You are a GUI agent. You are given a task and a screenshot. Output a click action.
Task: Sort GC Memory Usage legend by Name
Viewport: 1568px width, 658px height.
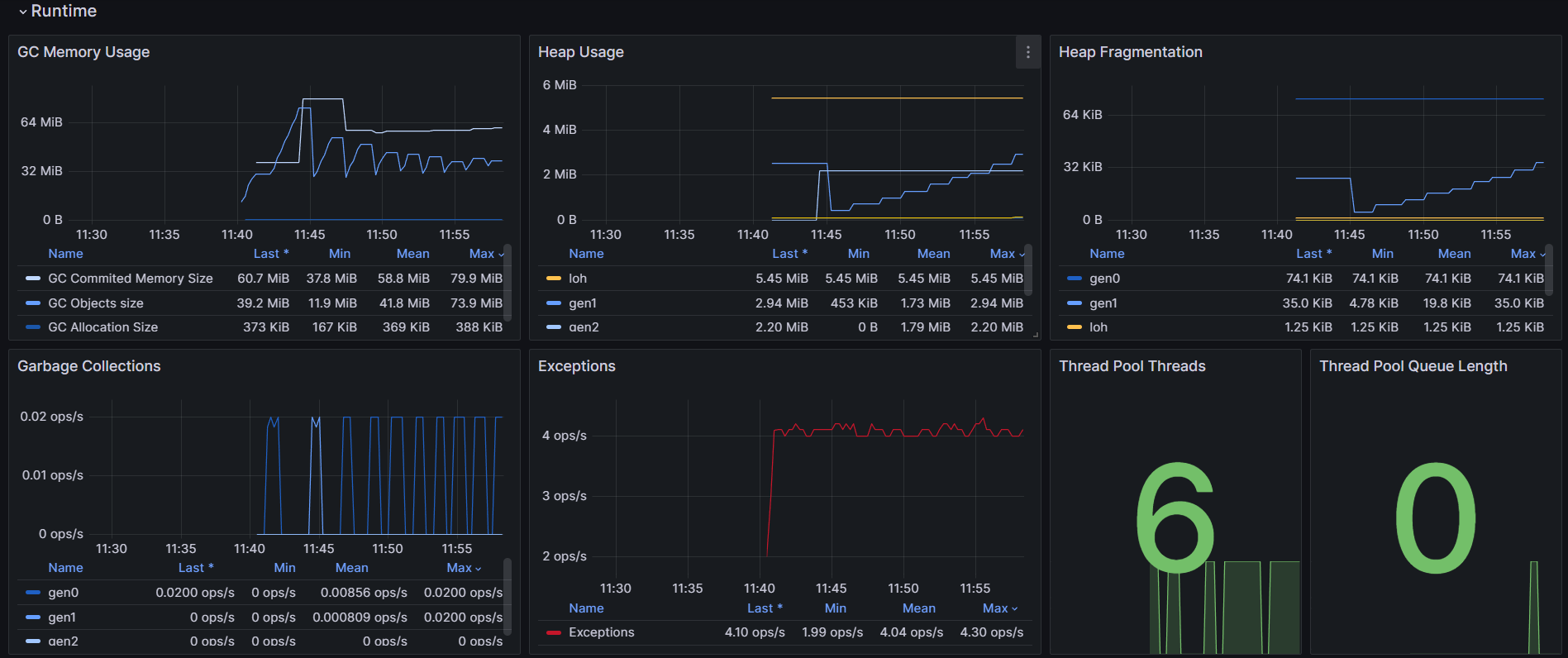click(x=65, y=254)
